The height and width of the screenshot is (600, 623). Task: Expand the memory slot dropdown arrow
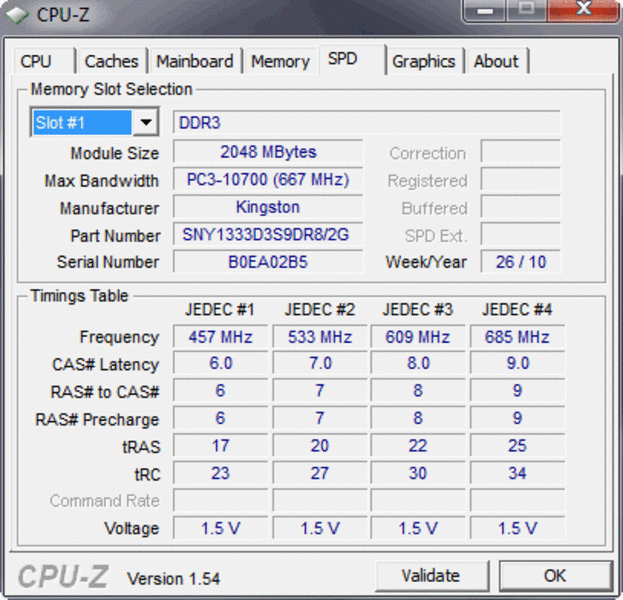coord(146,122)
